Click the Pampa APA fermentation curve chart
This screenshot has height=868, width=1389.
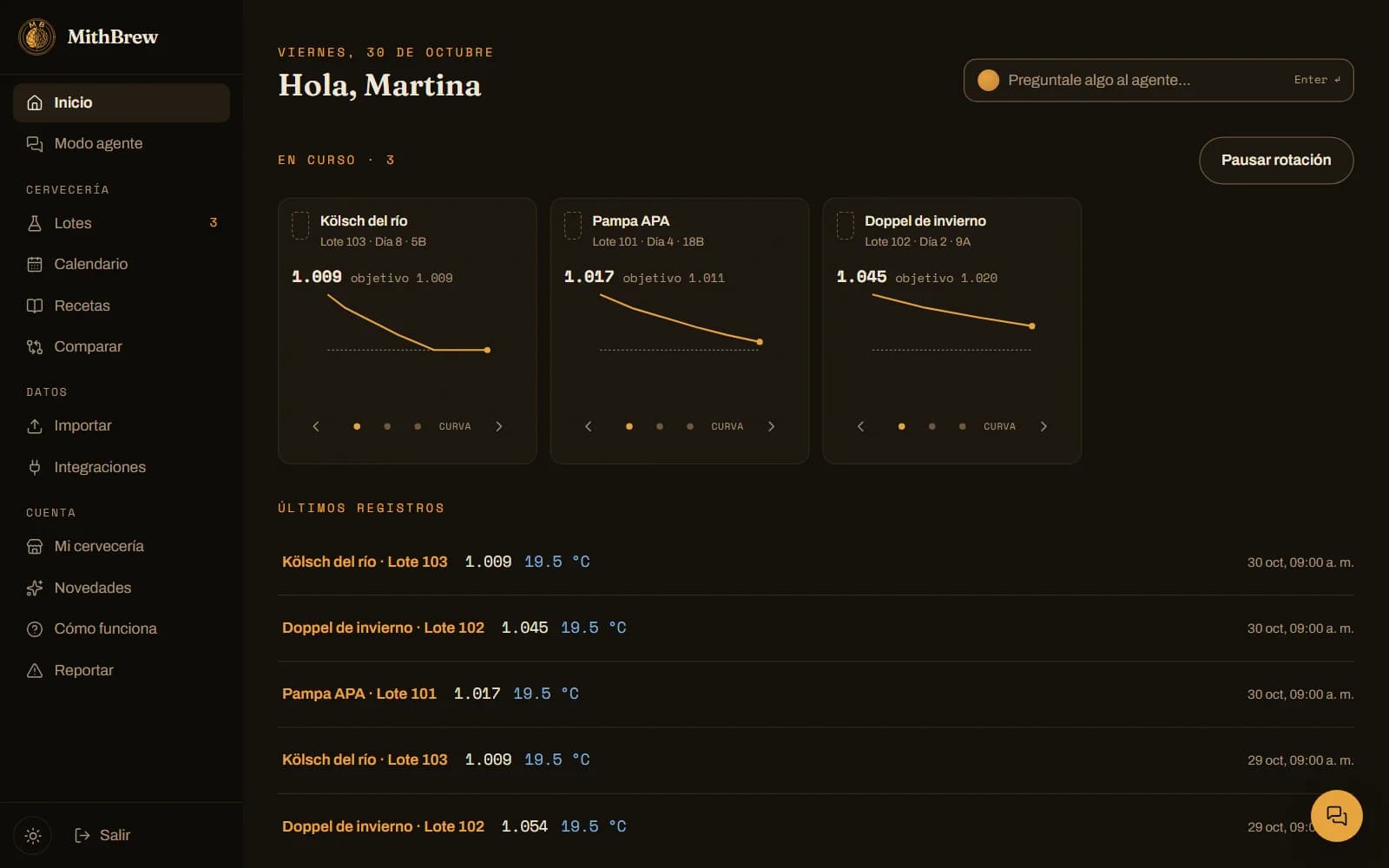coord(681,323)
